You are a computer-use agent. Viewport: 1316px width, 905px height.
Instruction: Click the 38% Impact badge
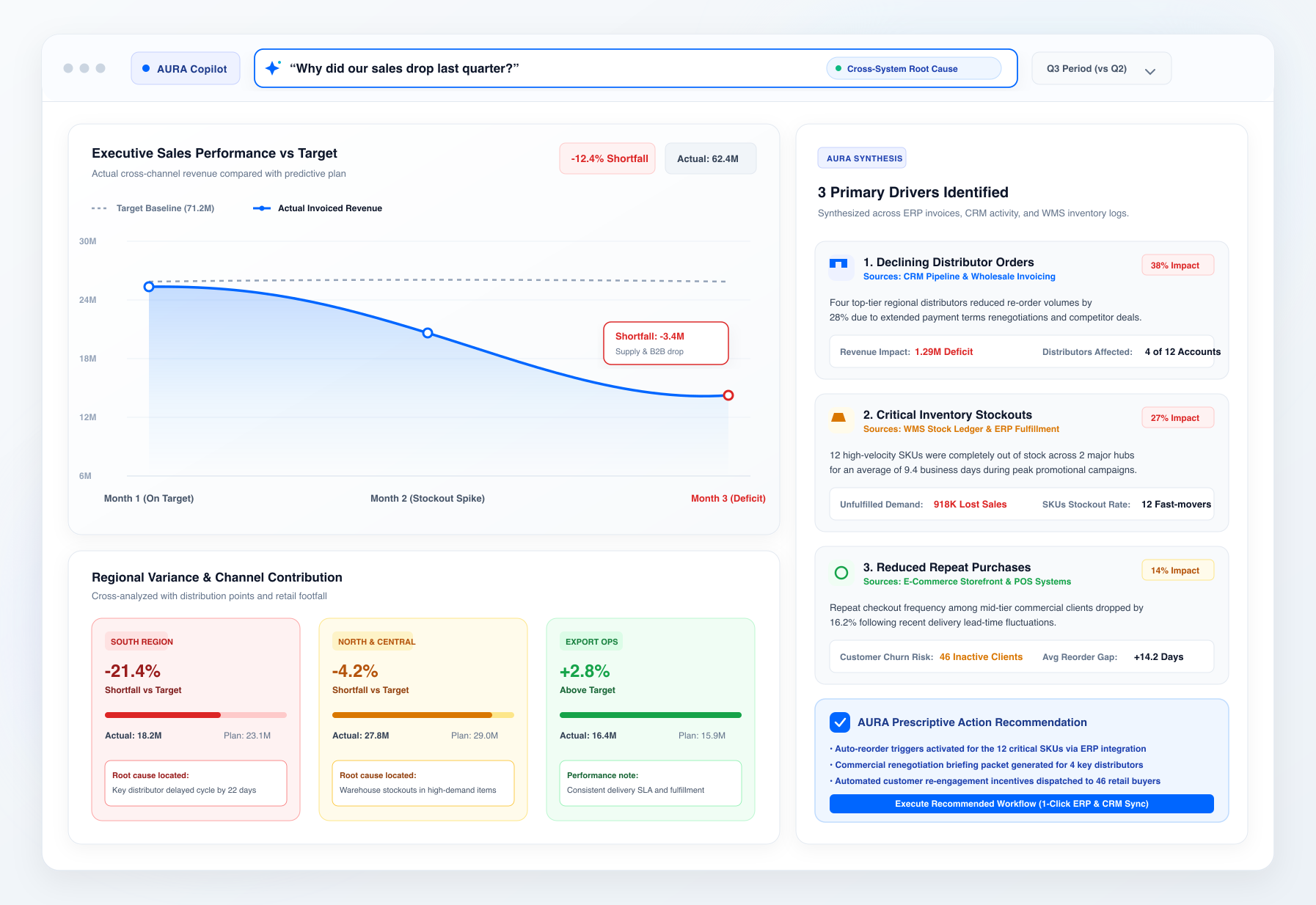[1177, 265]
